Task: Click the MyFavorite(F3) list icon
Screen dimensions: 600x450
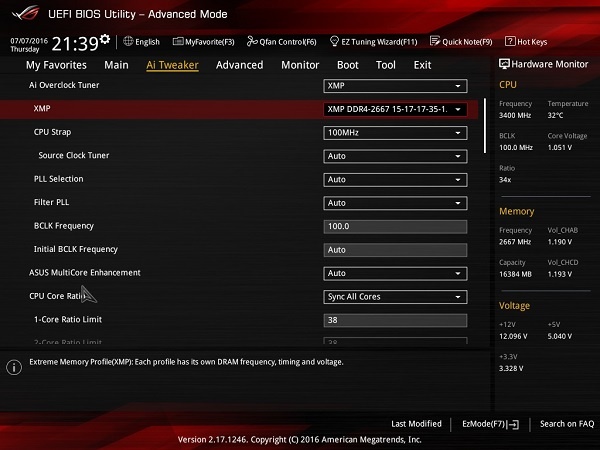Action: pyautogui.click(x=178, y=41)
